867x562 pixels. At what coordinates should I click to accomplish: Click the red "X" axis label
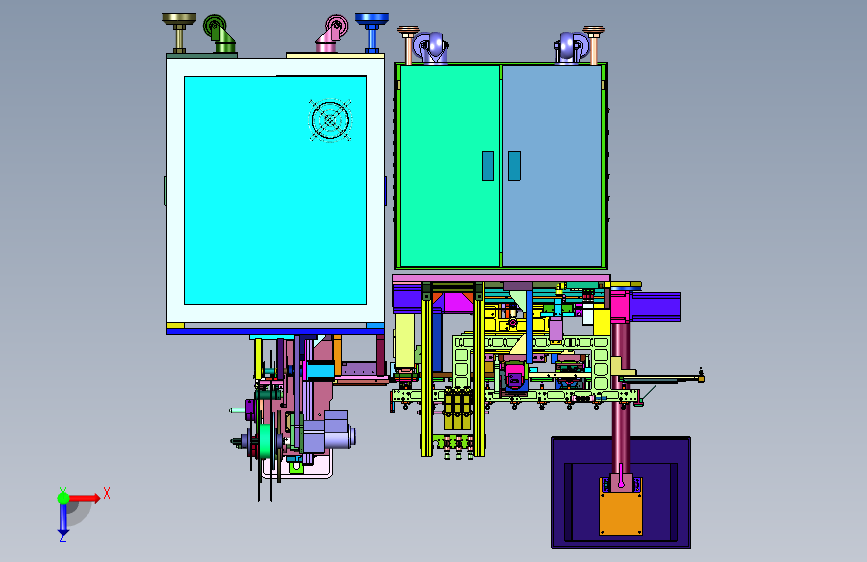107,493
